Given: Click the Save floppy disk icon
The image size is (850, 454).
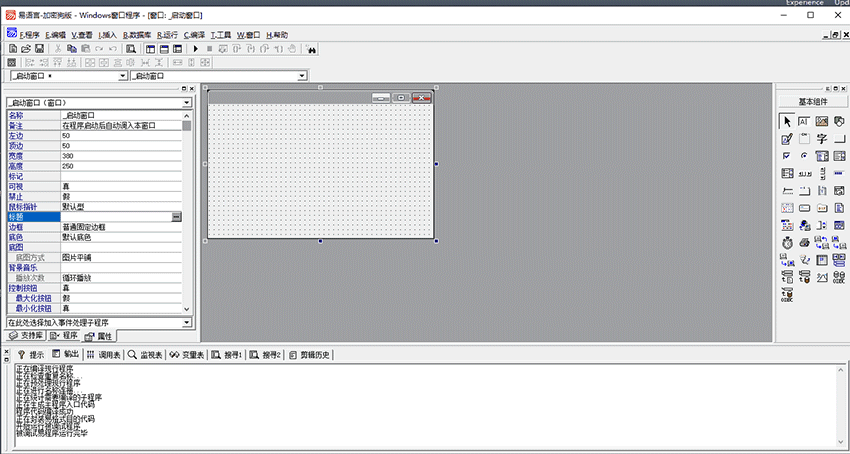Looking at the screenshot, I should (x=39, y=49).
